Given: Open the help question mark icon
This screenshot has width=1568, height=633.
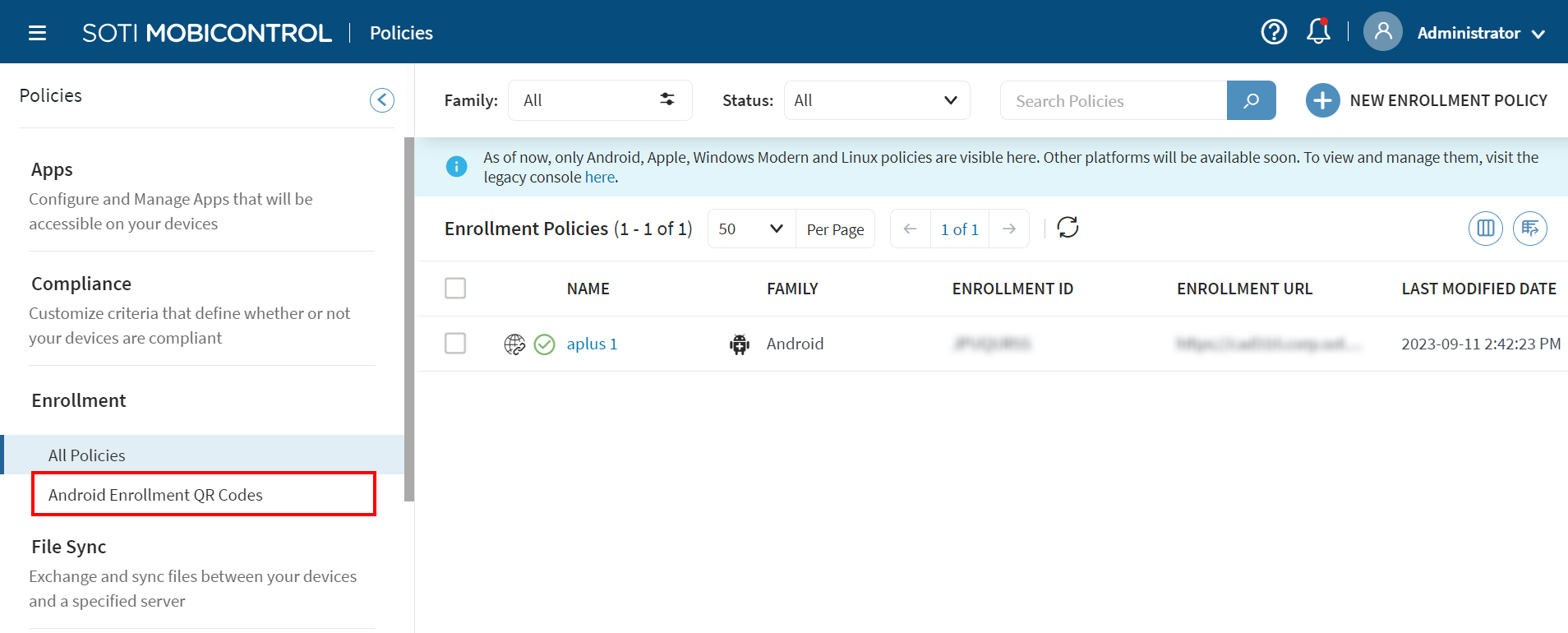Looking at the screenshot, I should (1274, 32).
